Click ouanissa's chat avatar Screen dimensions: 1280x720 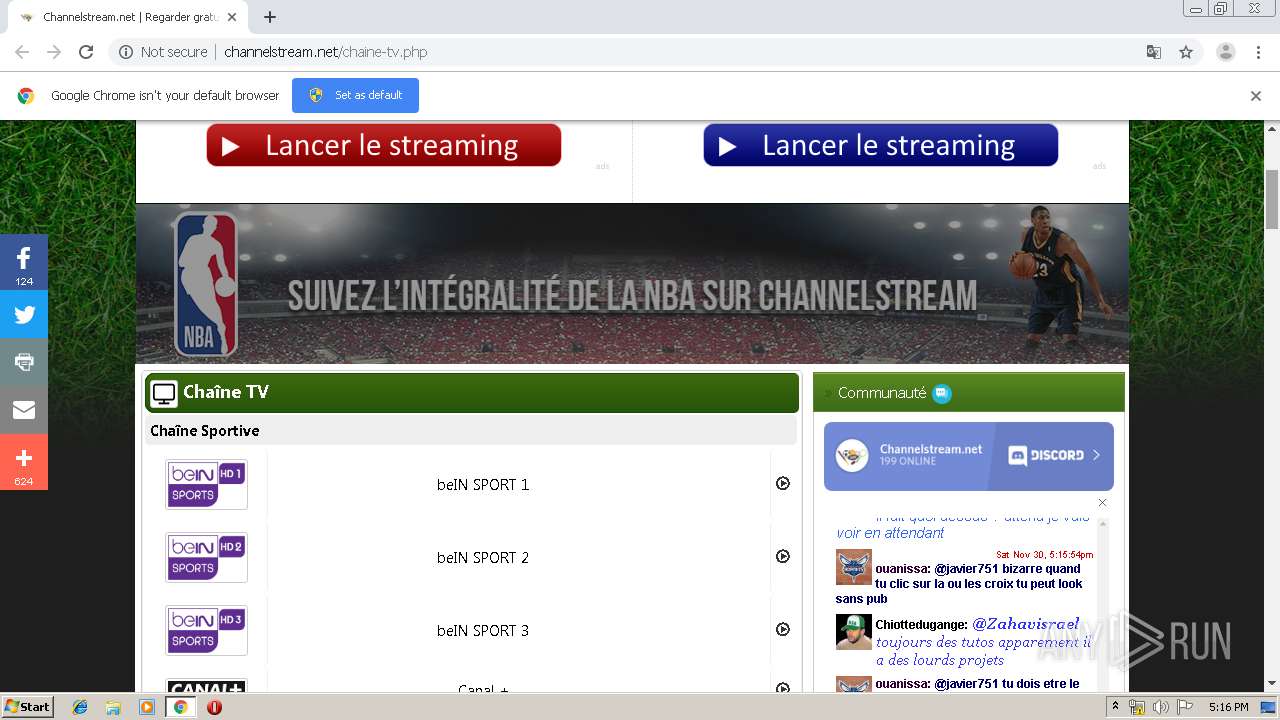pyautogui.click(x=854, y=567)
